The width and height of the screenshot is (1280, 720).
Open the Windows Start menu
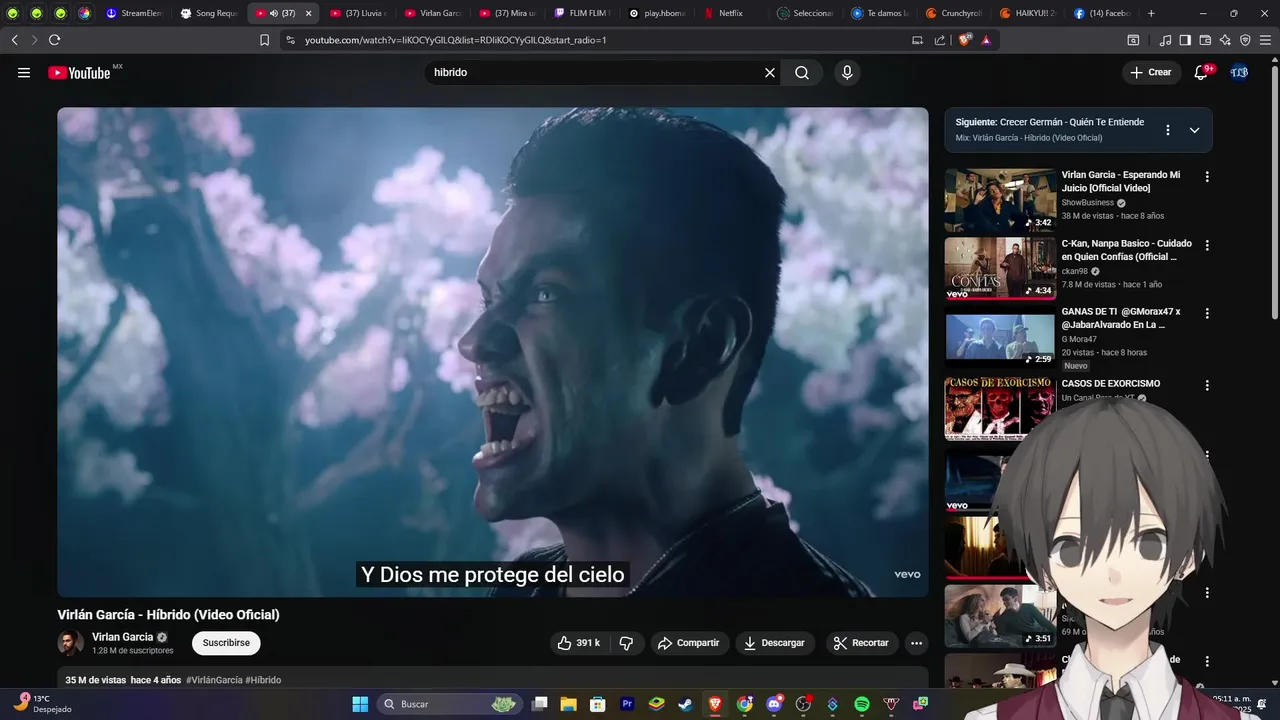(360, 704)
